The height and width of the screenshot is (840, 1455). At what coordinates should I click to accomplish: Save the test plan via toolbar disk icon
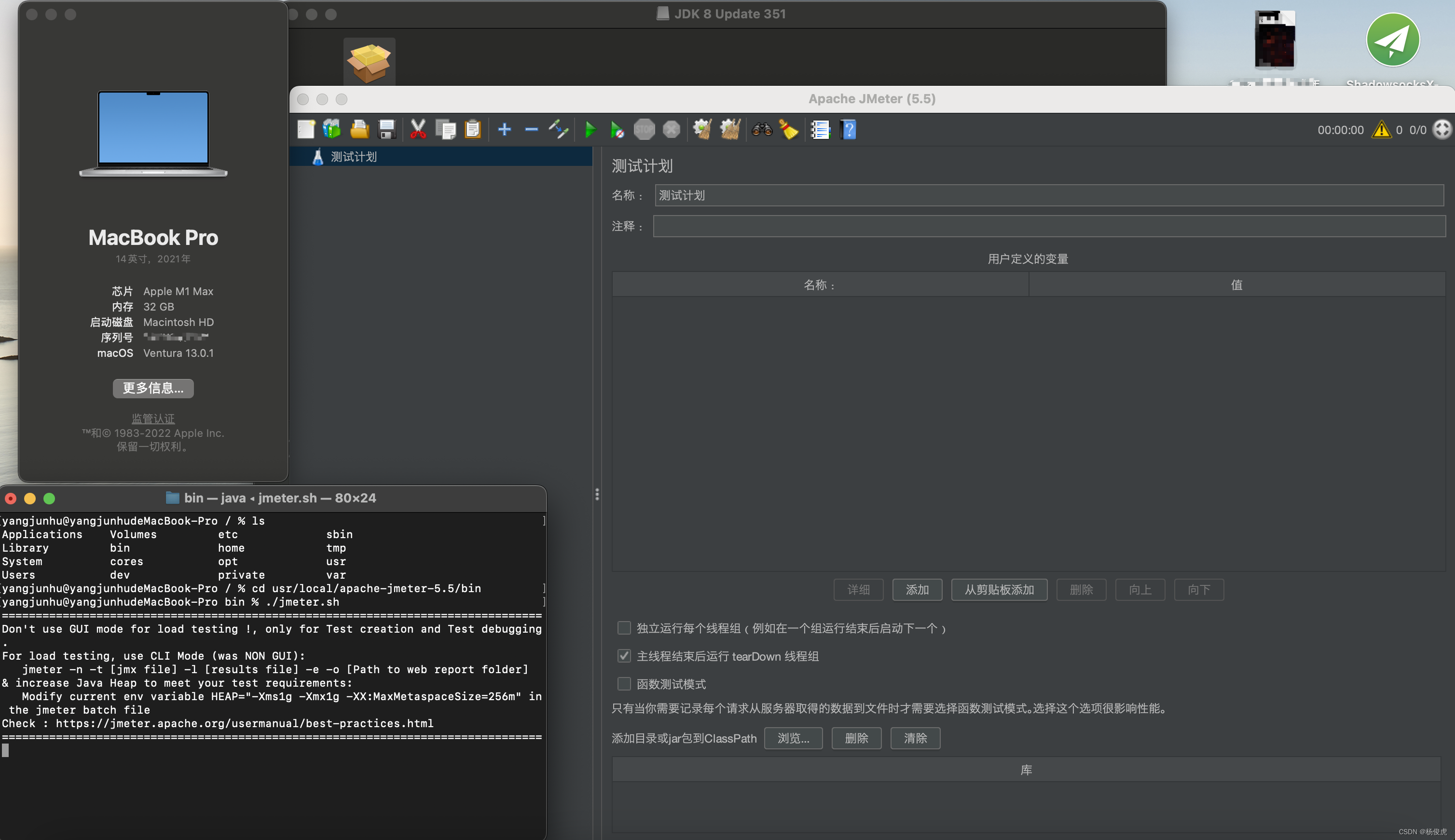387,129
